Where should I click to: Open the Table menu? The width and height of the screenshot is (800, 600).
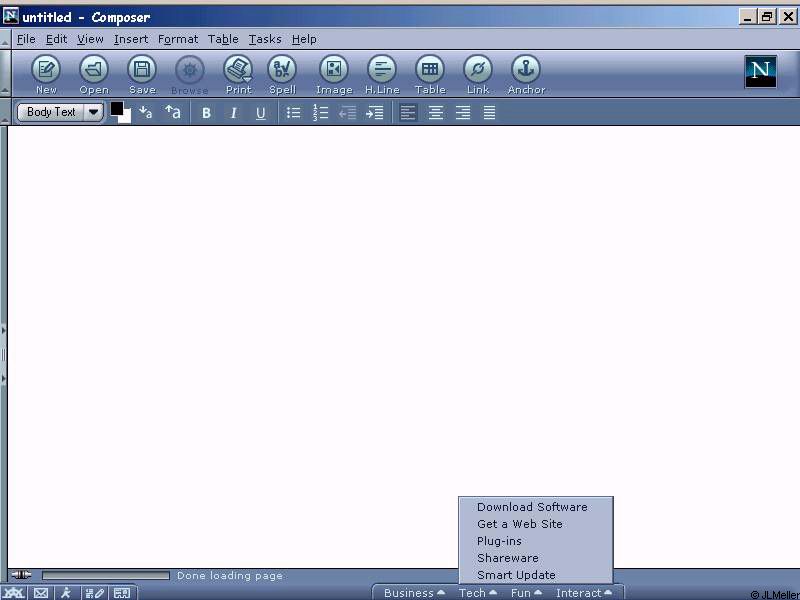[223, 39]
